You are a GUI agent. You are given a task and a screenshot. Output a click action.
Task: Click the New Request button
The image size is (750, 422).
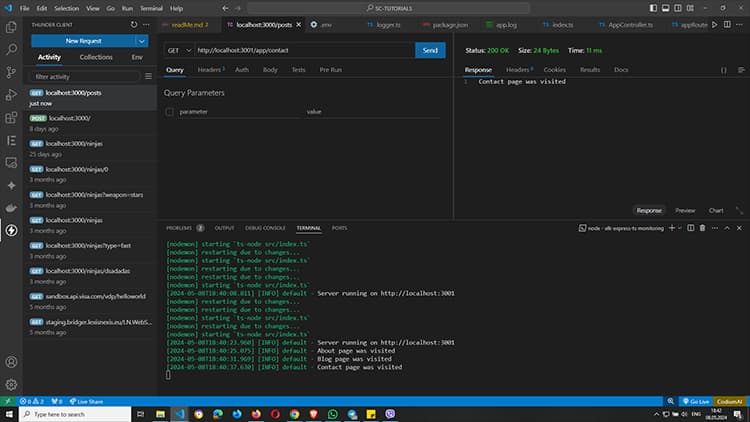point(83,41)
